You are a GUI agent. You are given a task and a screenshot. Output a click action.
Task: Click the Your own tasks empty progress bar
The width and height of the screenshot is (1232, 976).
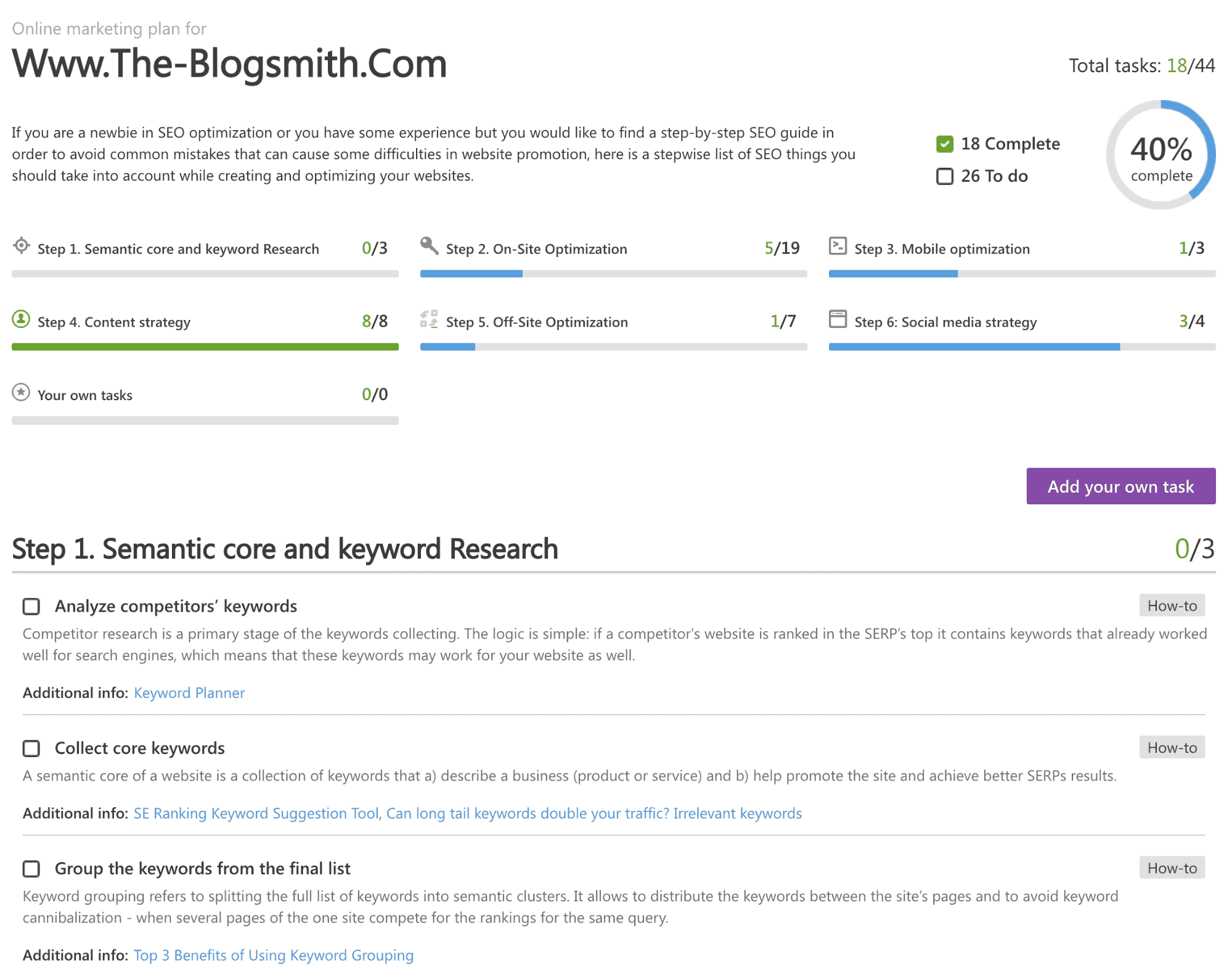point(205,420)
